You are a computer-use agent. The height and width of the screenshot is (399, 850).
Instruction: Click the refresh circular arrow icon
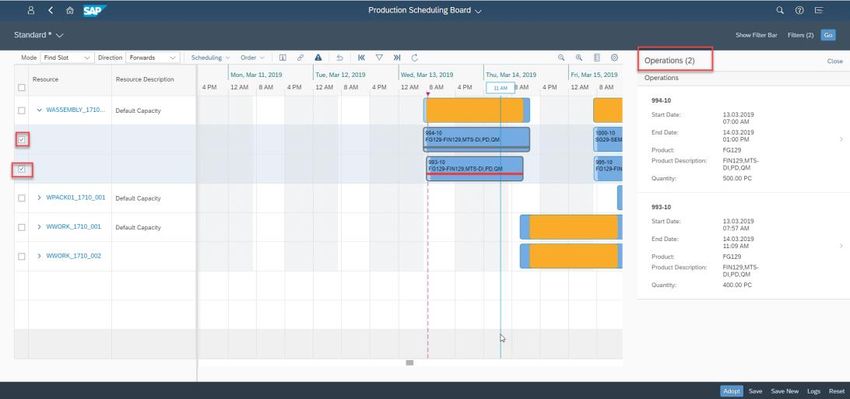pos(415,57)
